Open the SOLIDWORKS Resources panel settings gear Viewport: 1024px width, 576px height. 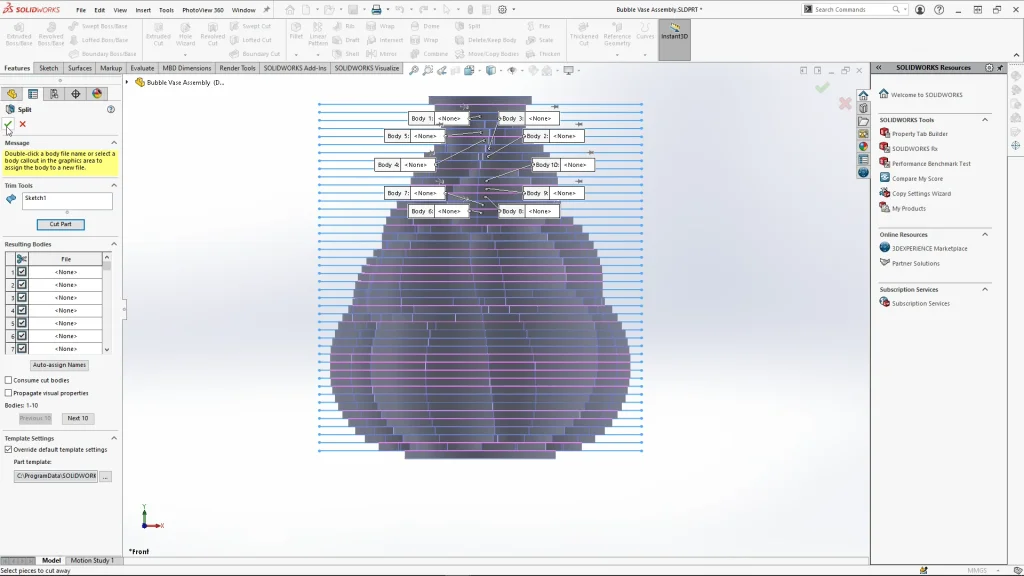pos(989,67)
